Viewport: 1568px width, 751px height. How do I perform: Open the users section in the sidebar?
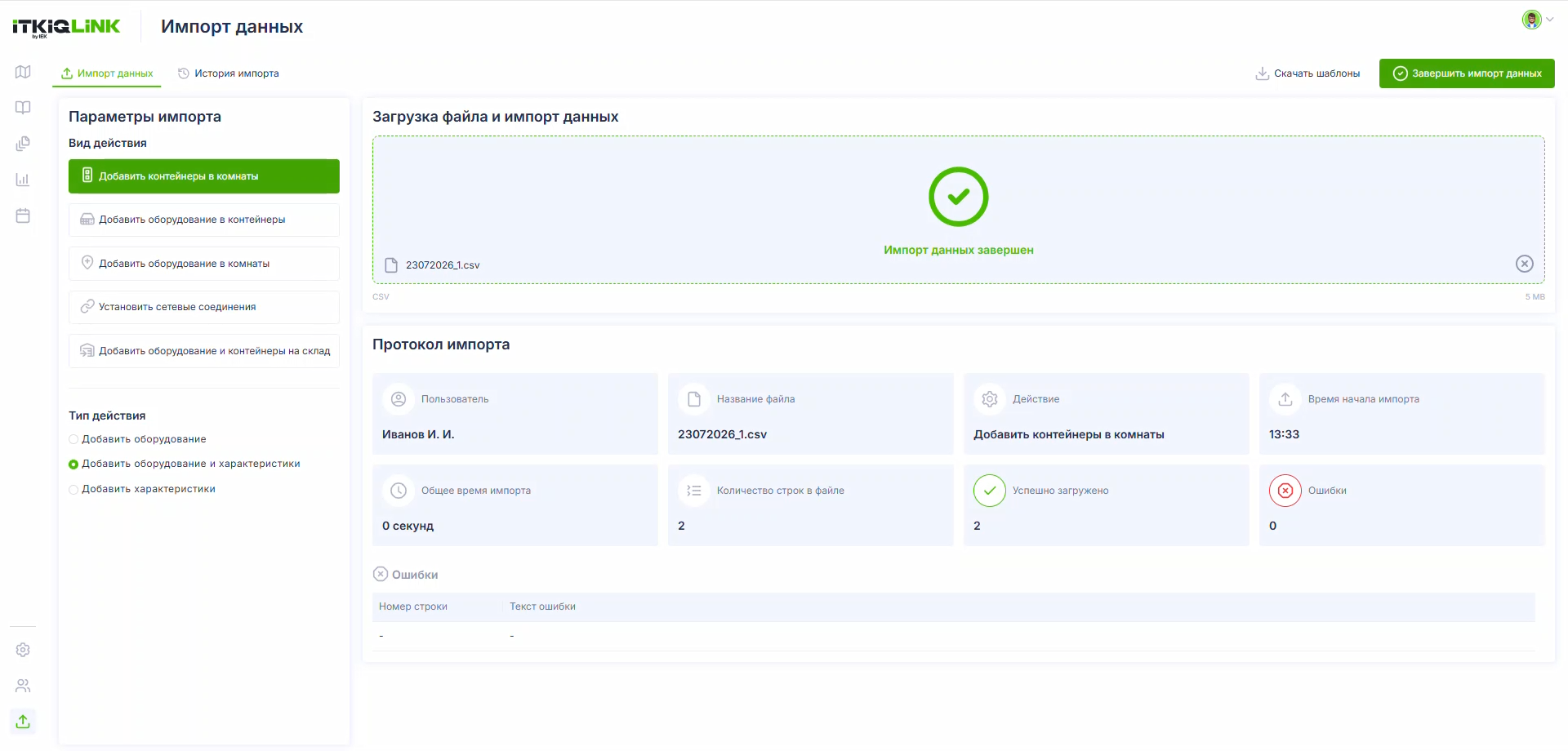[23, 686]
